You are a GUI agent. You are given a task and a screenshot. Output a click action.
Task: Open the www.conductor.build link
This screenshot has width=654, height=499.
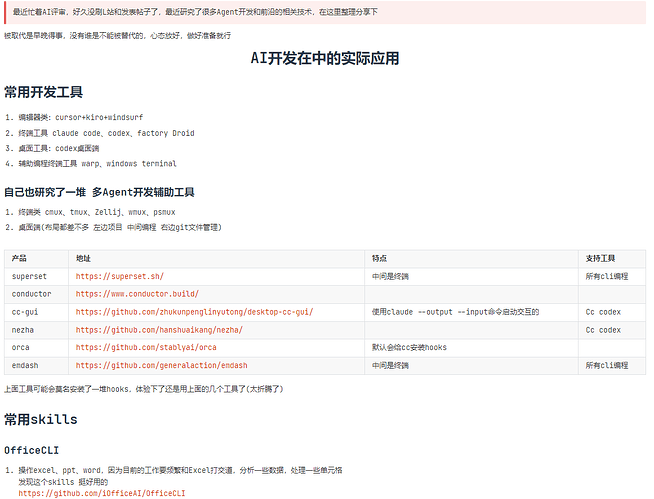click(137, 294)
